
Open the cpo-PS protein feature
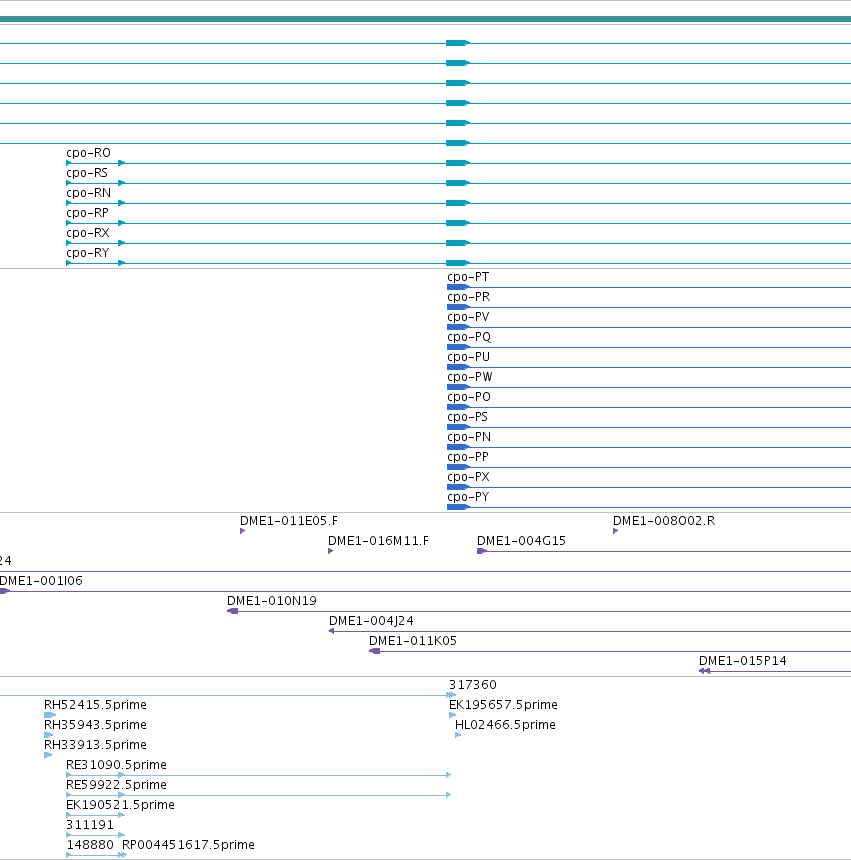point(467,417)
